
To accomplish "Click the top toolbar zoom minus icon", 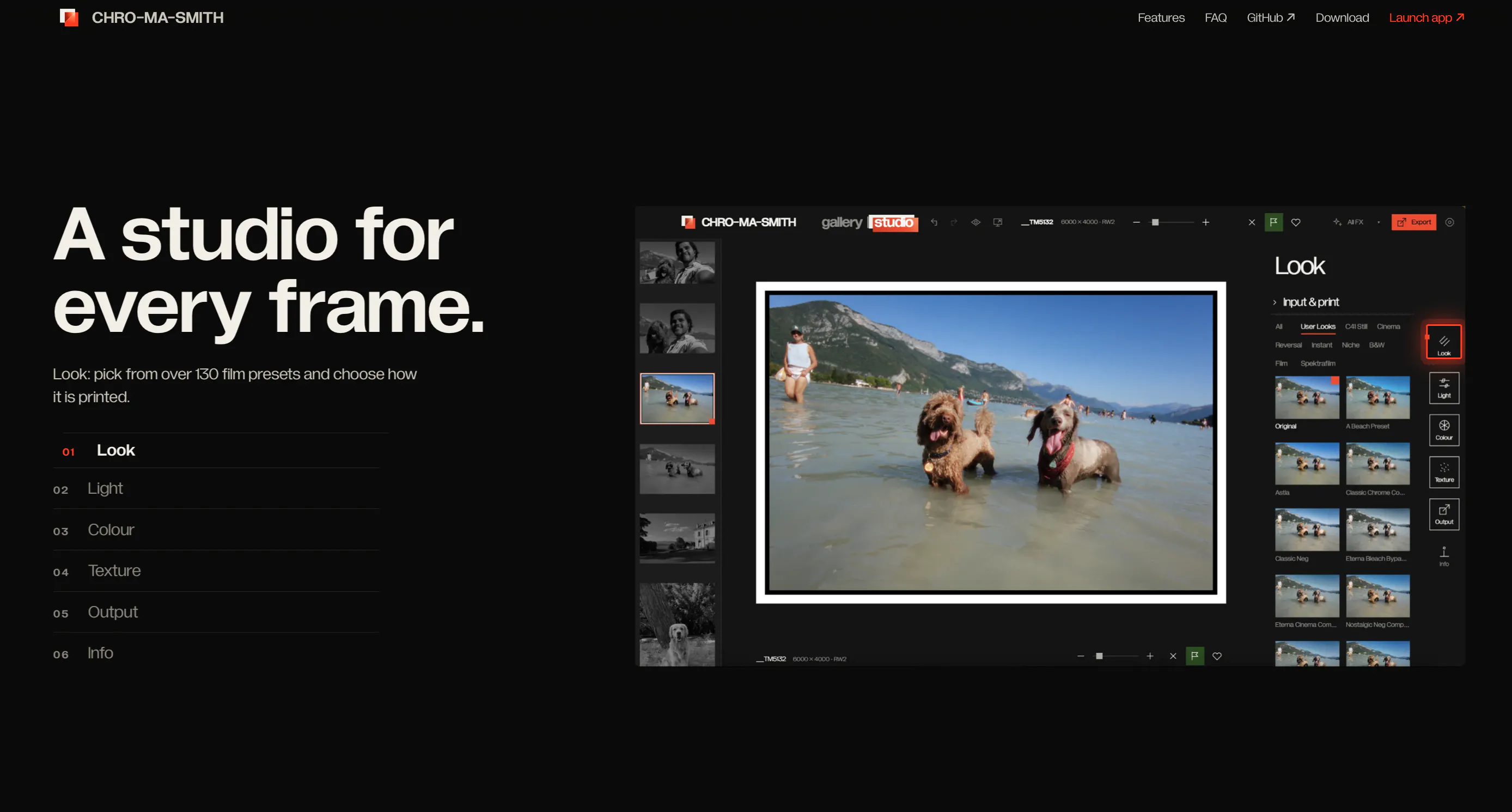I will click(1136, 222).
